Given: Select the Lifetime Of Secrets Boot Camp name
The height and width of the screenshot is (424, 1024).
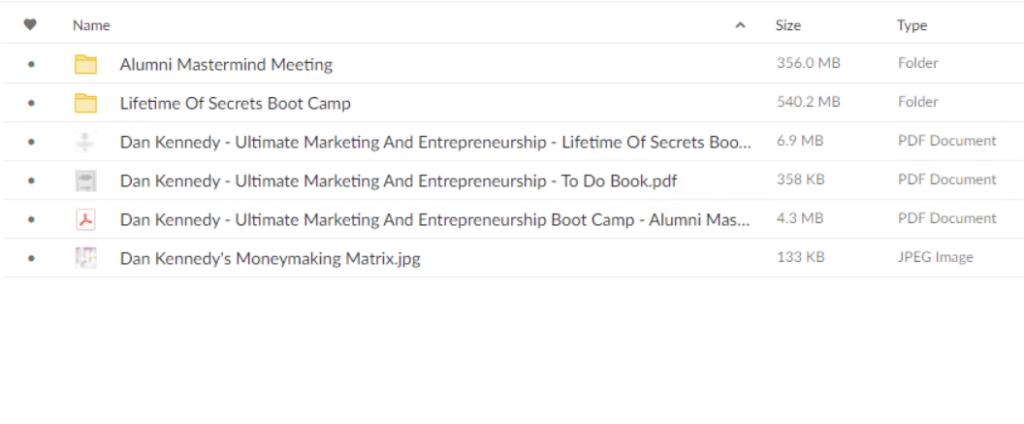Looking at the screenshot, I should click(x=235, y=103).
